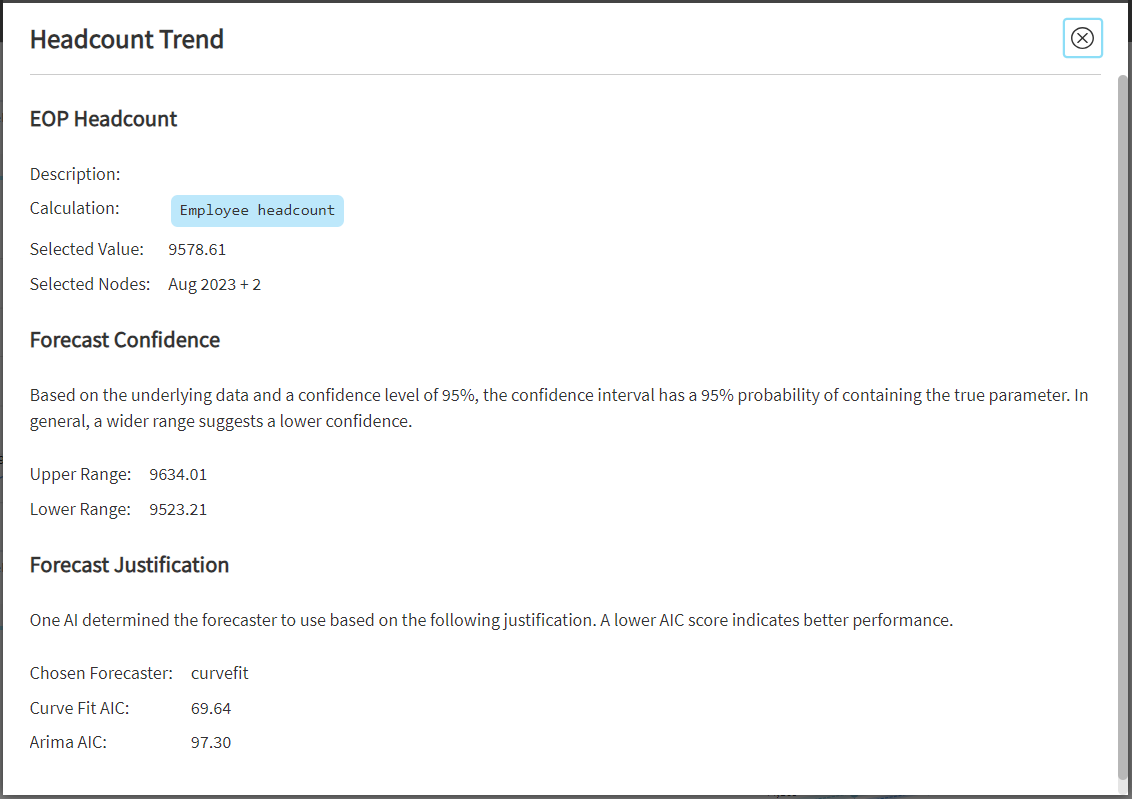Click the Employee headcount calculation chip
This screenshot has width=1132, height=799.
pyautogui.click(x=257, y=211)
